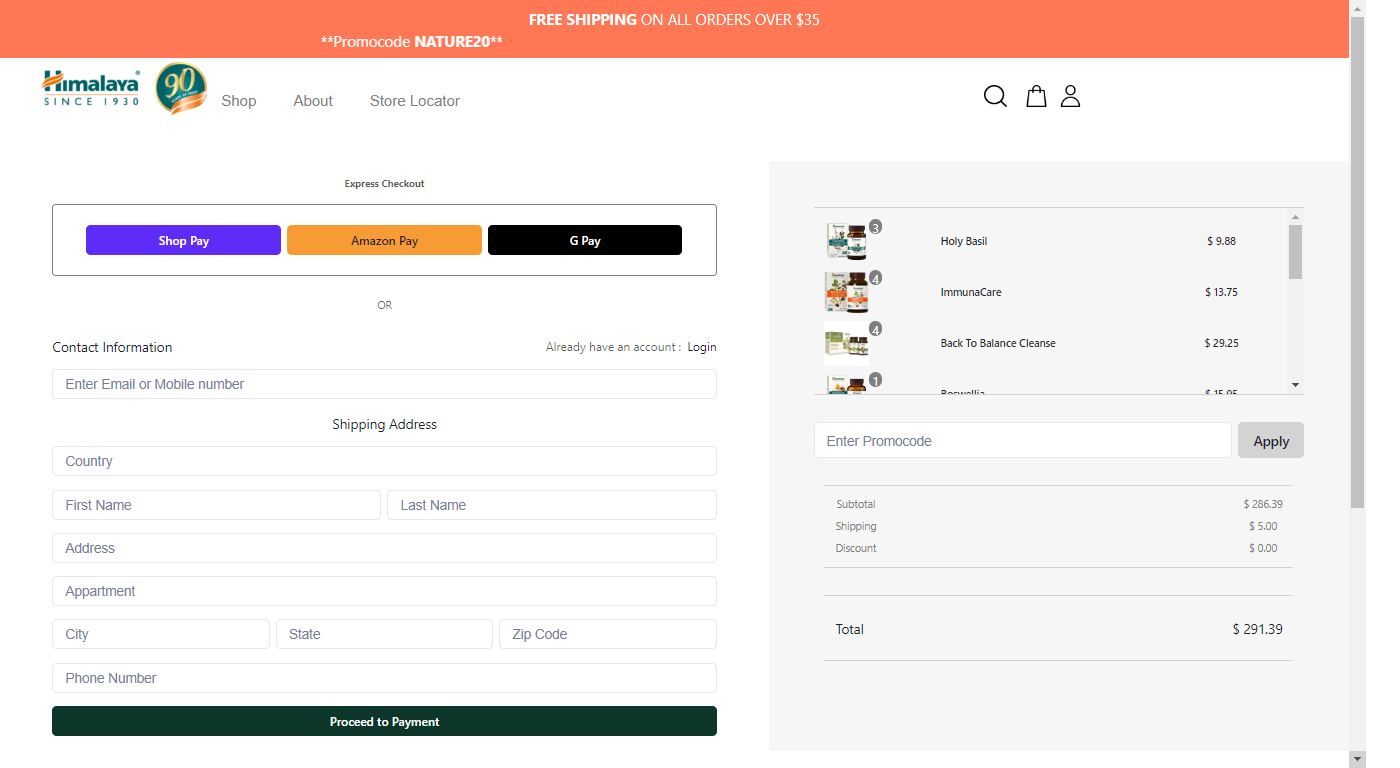
Task: Click the ImmunaCare product name
Action: tap(971, 292)
